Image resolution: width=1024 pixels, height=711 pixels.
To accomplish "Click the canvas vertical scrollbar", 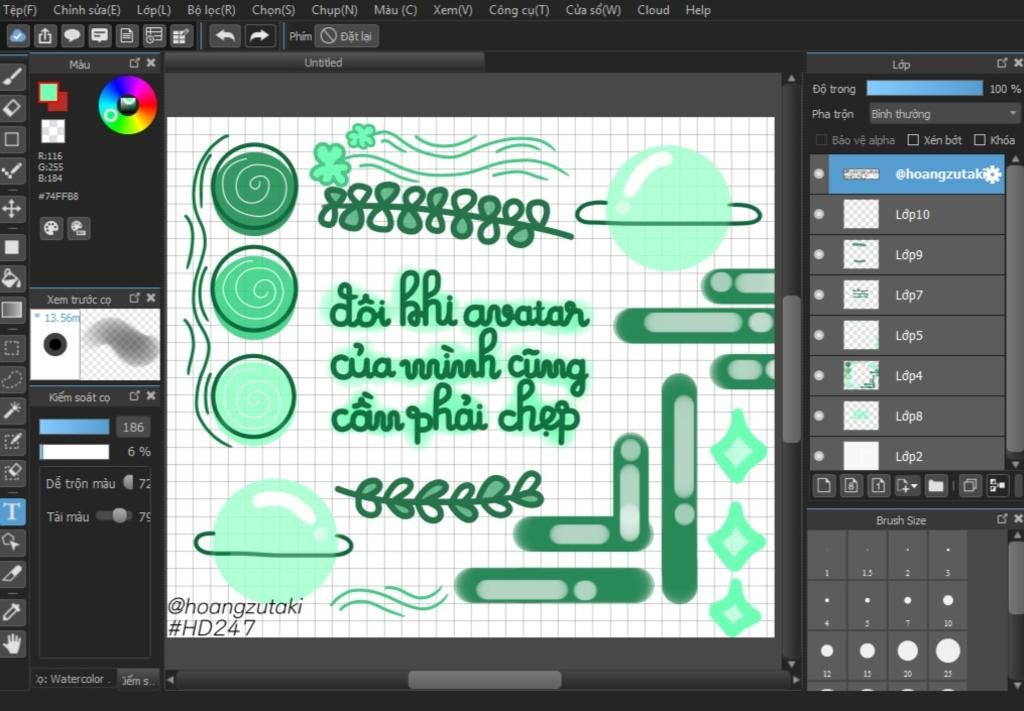I will click(792, 370).
